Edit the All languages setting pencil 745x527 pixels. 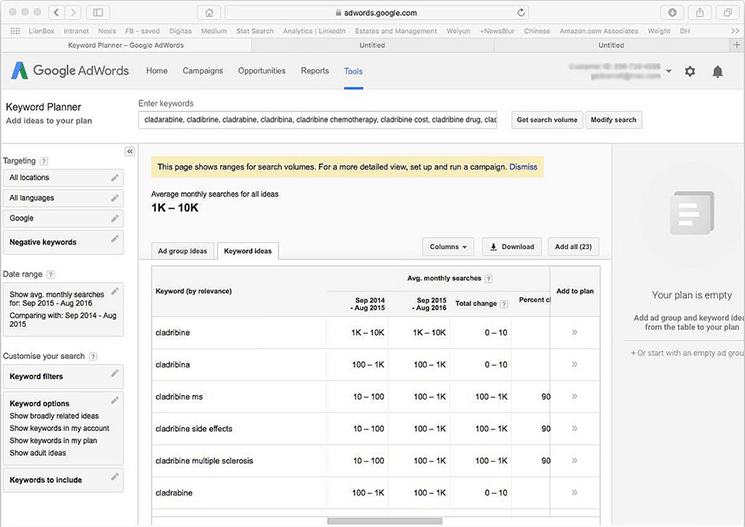click(115, 198)
